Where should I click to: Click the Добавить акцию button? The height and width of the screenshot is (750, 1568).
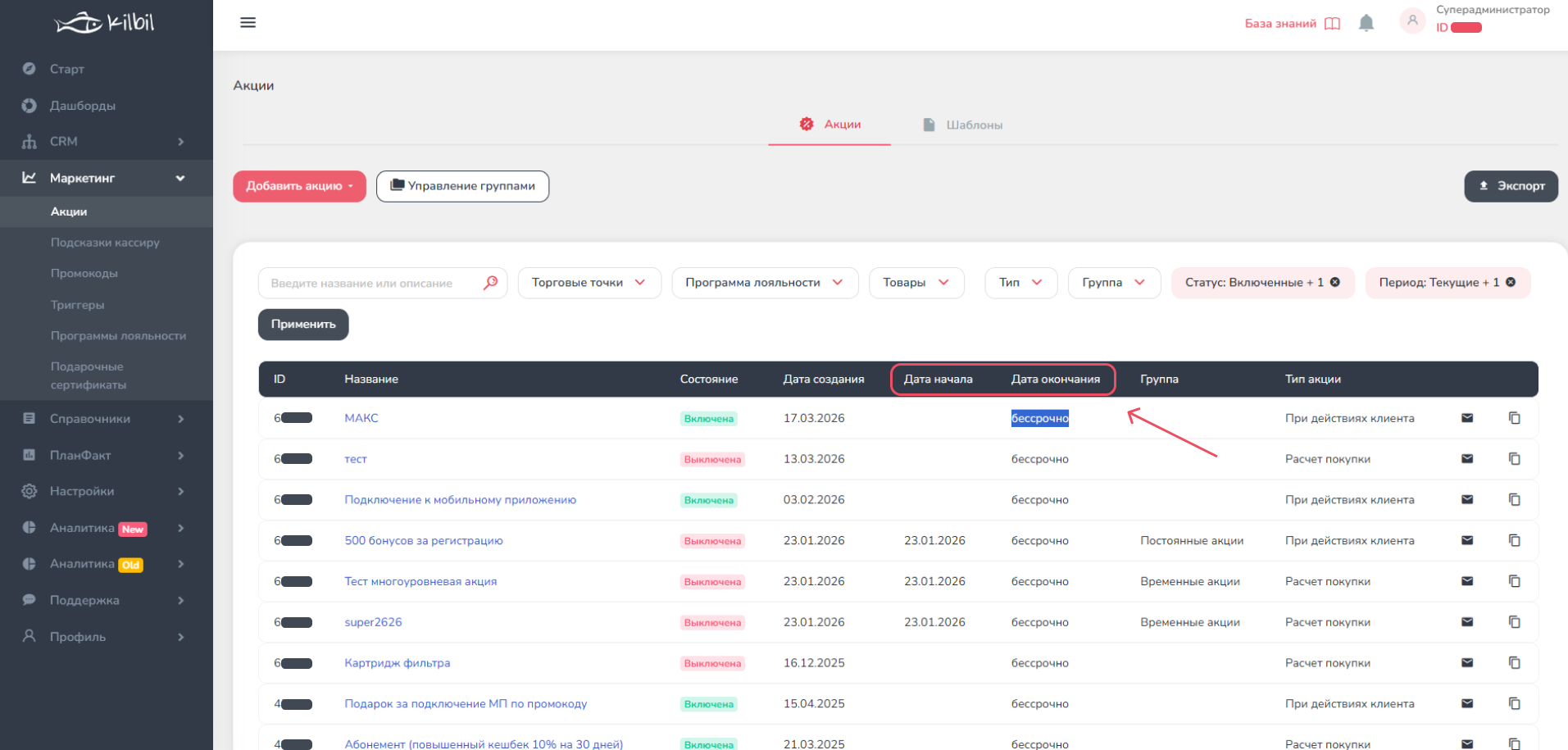pos(299,186)
